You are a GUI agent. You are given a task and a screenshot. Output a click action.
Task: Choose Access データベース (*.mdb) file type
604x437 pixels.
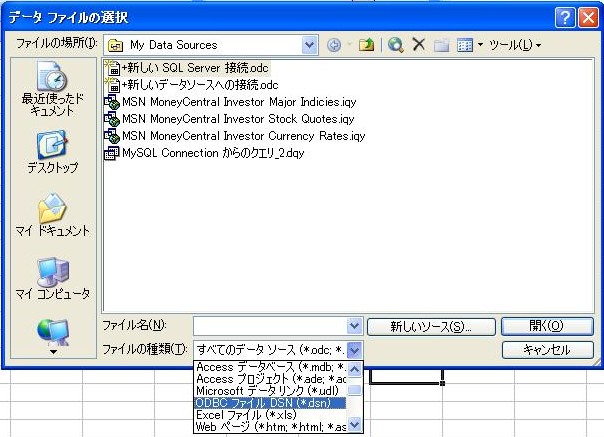click(x=270, y=367)
